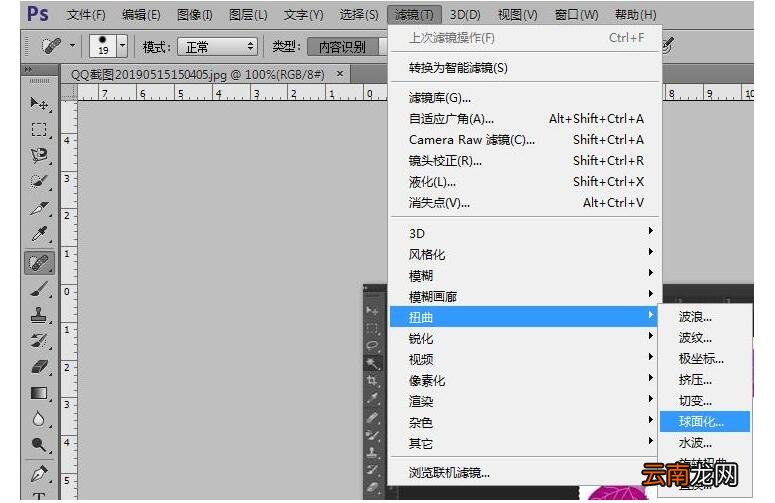Viewport: 775px width, 503px height.
Task: Open the 文字(Y) menu
Action: point(303,15)
